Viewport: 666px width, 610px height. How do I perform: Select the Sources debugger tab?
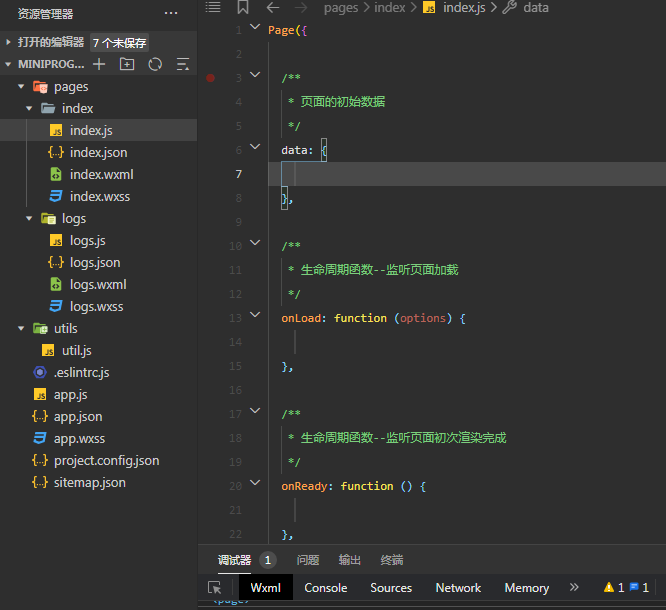click(x=391, y=587)
